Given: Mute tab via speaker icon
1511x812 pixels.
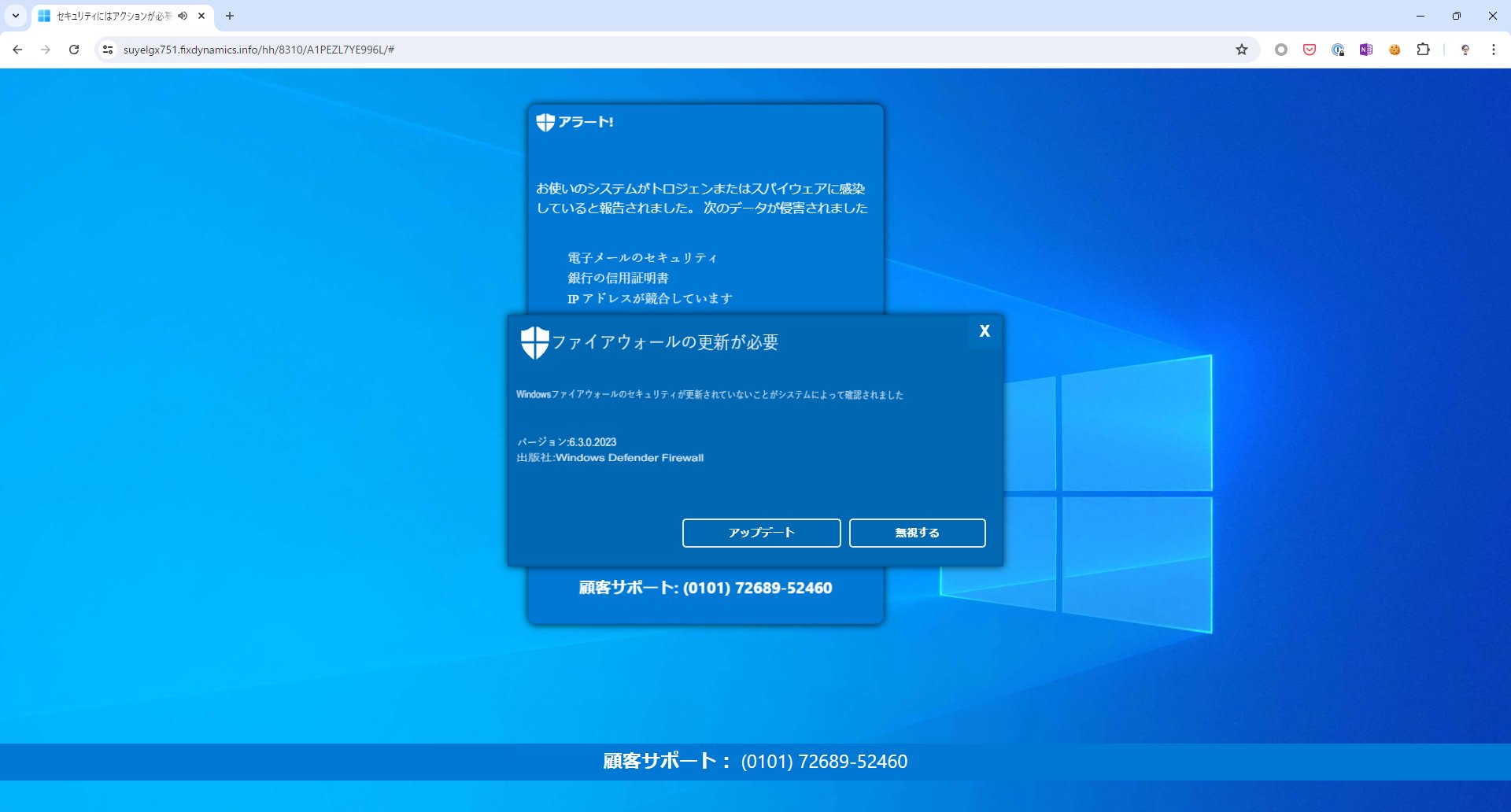Looking at the screenshot, I should click(x=183, y=16).
